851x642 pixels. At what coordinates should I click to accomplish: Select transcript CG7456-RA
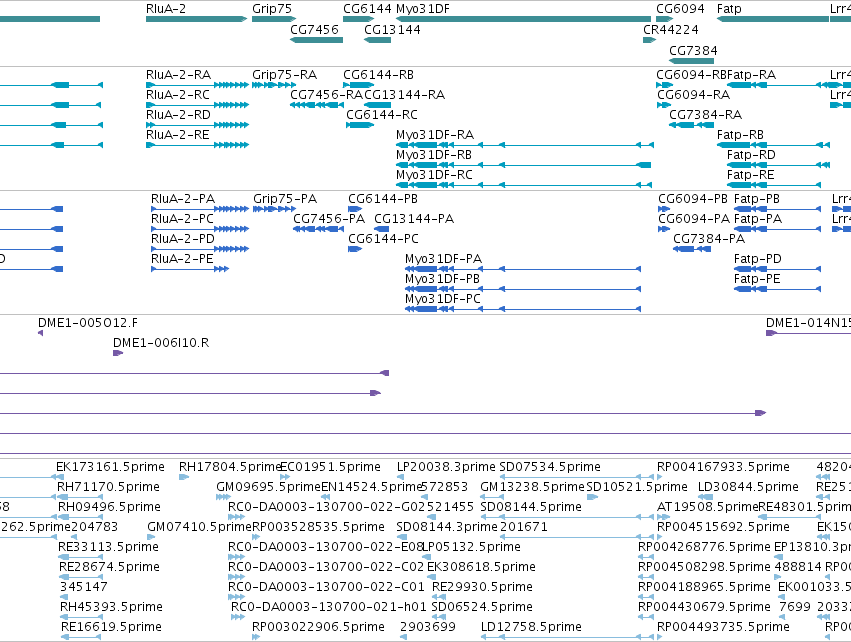[x=316, y=105]
